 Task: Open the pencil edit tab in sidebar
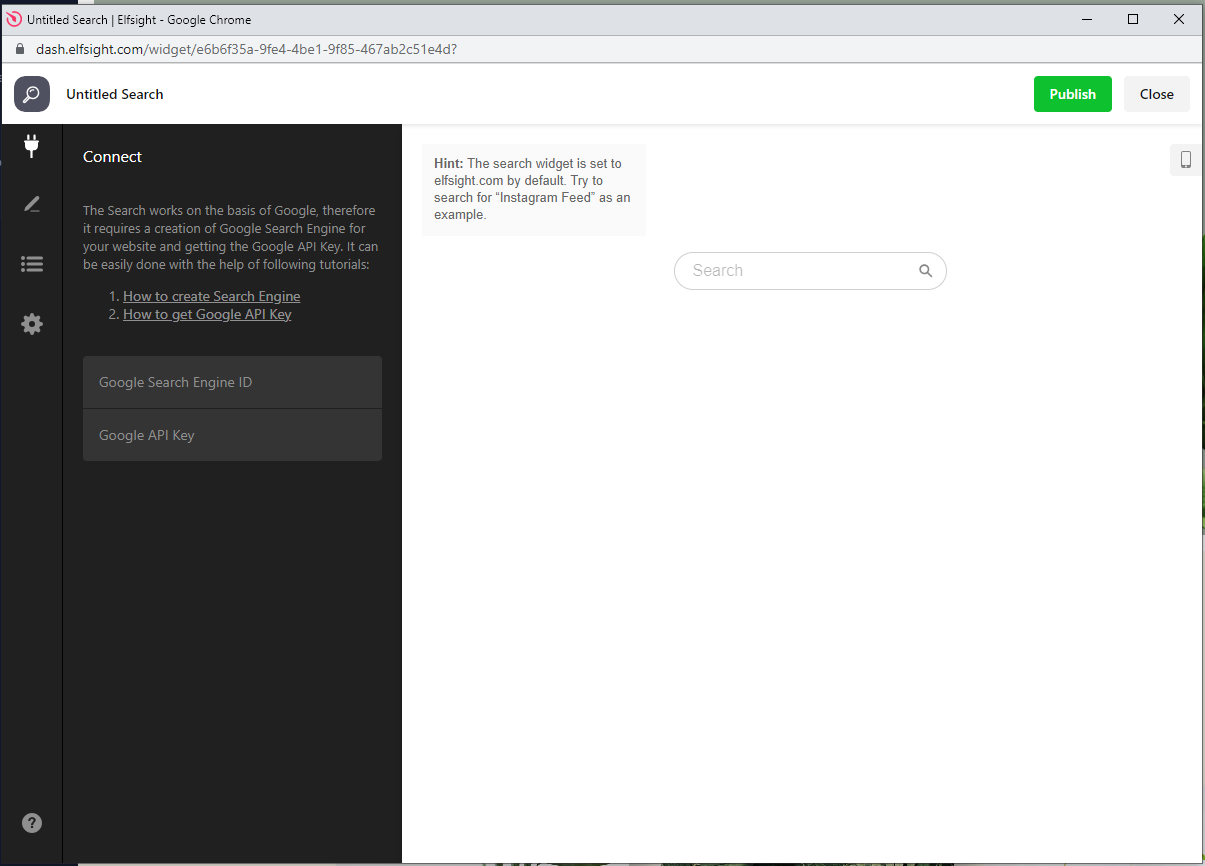[32, 204]
